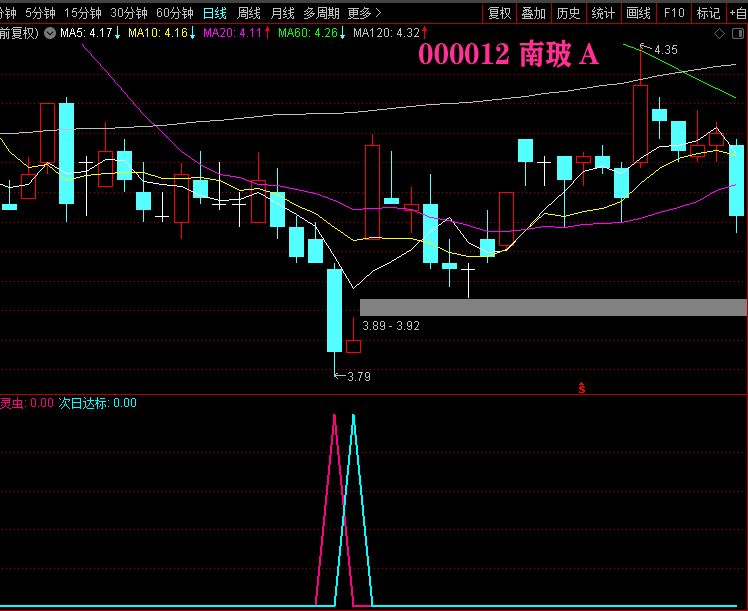
Task: Open the 多周期 multi-period view
Action: point(321,13)
